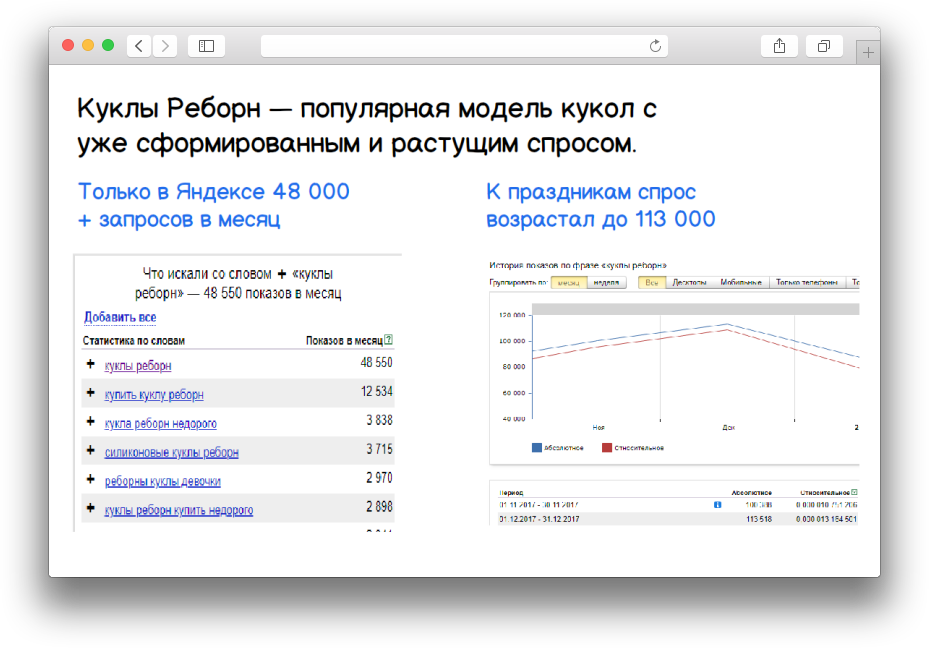Screen dimensions: 929x648
Task: Click the gray chart range bar
Action: click(696, 309)
